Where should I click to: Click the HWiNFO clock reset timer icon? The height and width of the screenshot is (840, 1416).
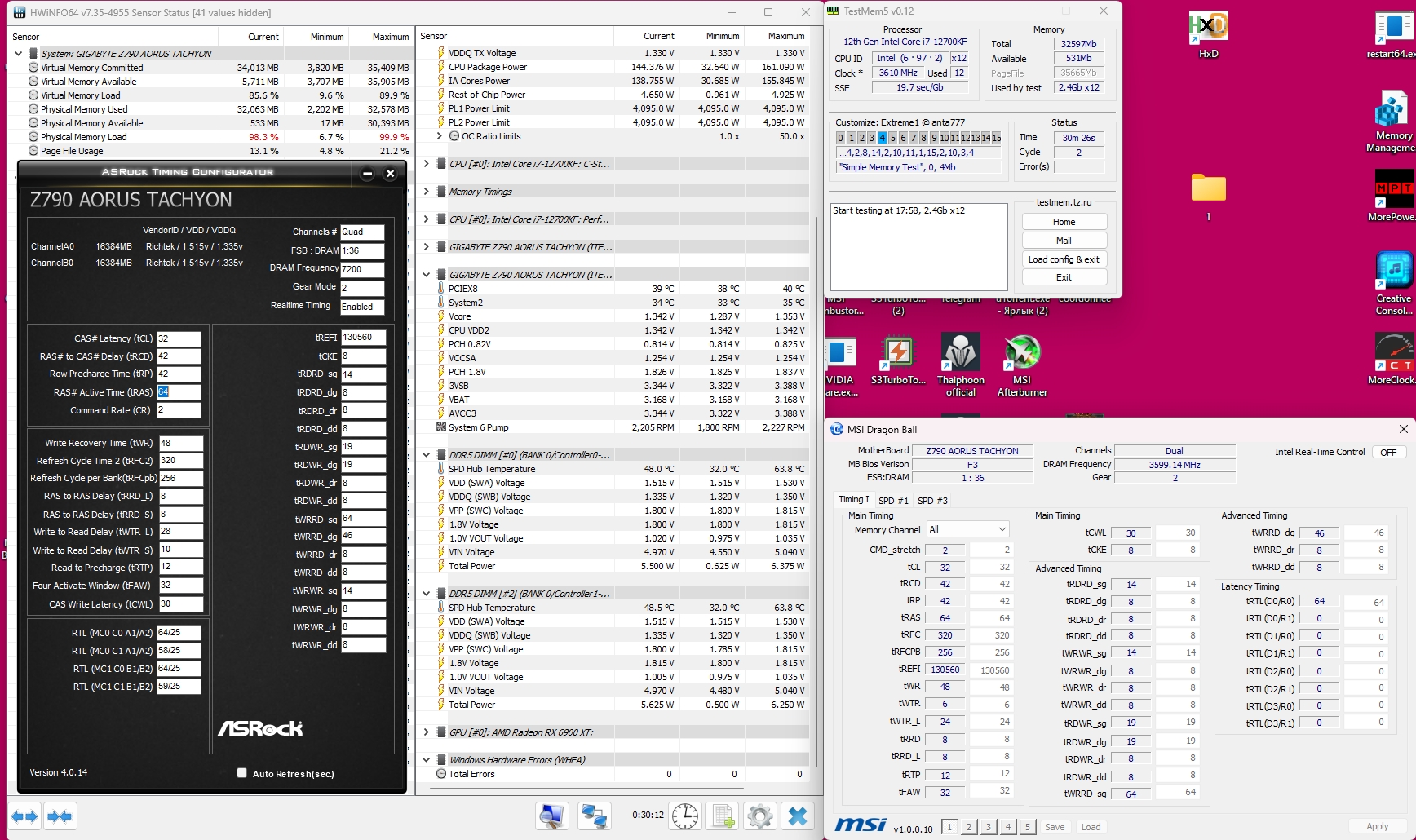(685, 816)
